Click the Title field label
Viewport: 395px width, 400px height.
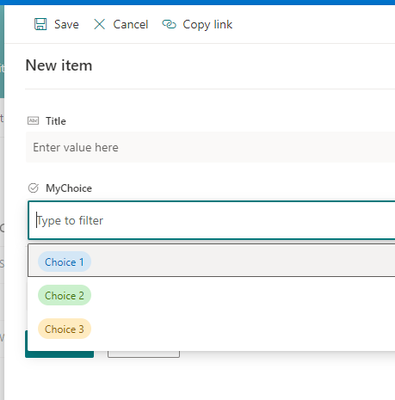tap(56, 121)
